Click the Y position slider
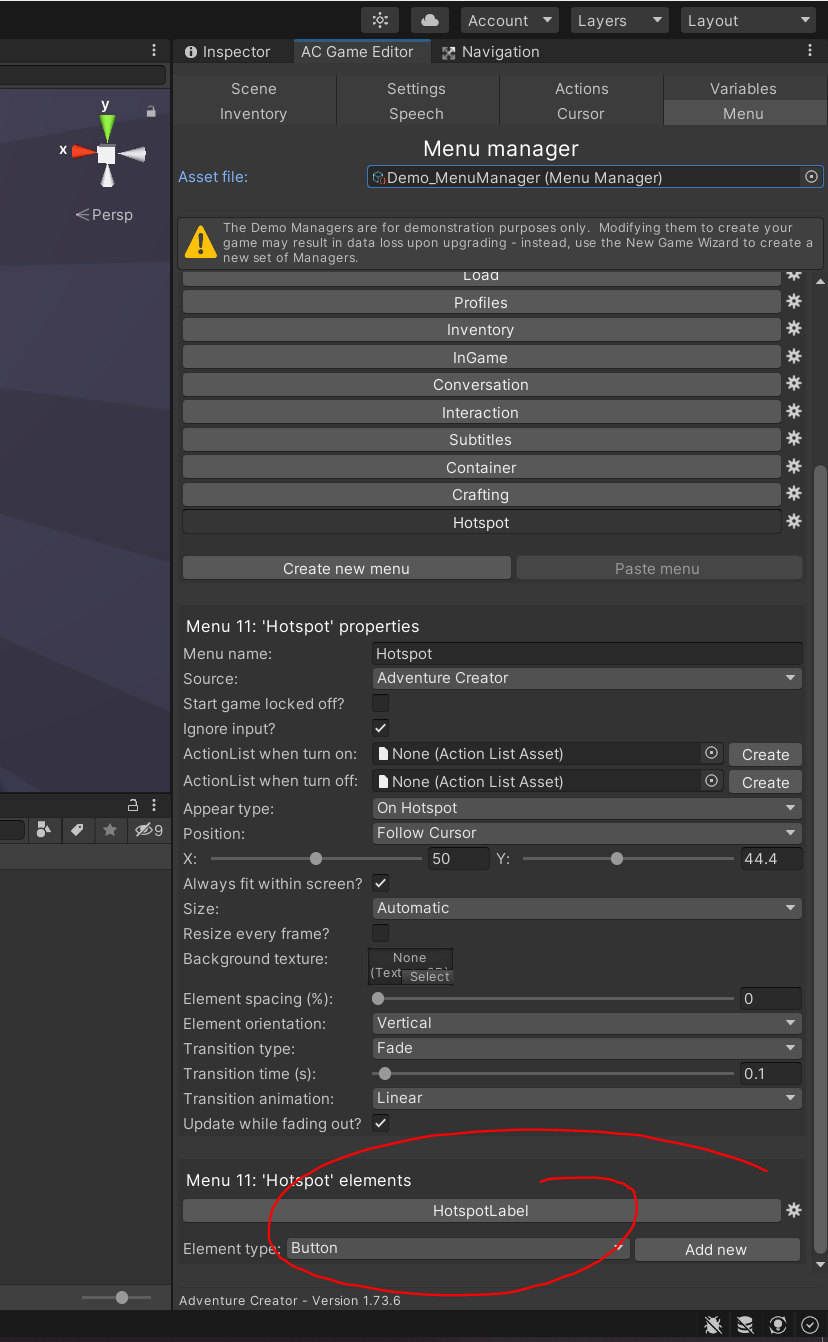Viewport: 828px width, 1342px height. click(x=628, y=858)
